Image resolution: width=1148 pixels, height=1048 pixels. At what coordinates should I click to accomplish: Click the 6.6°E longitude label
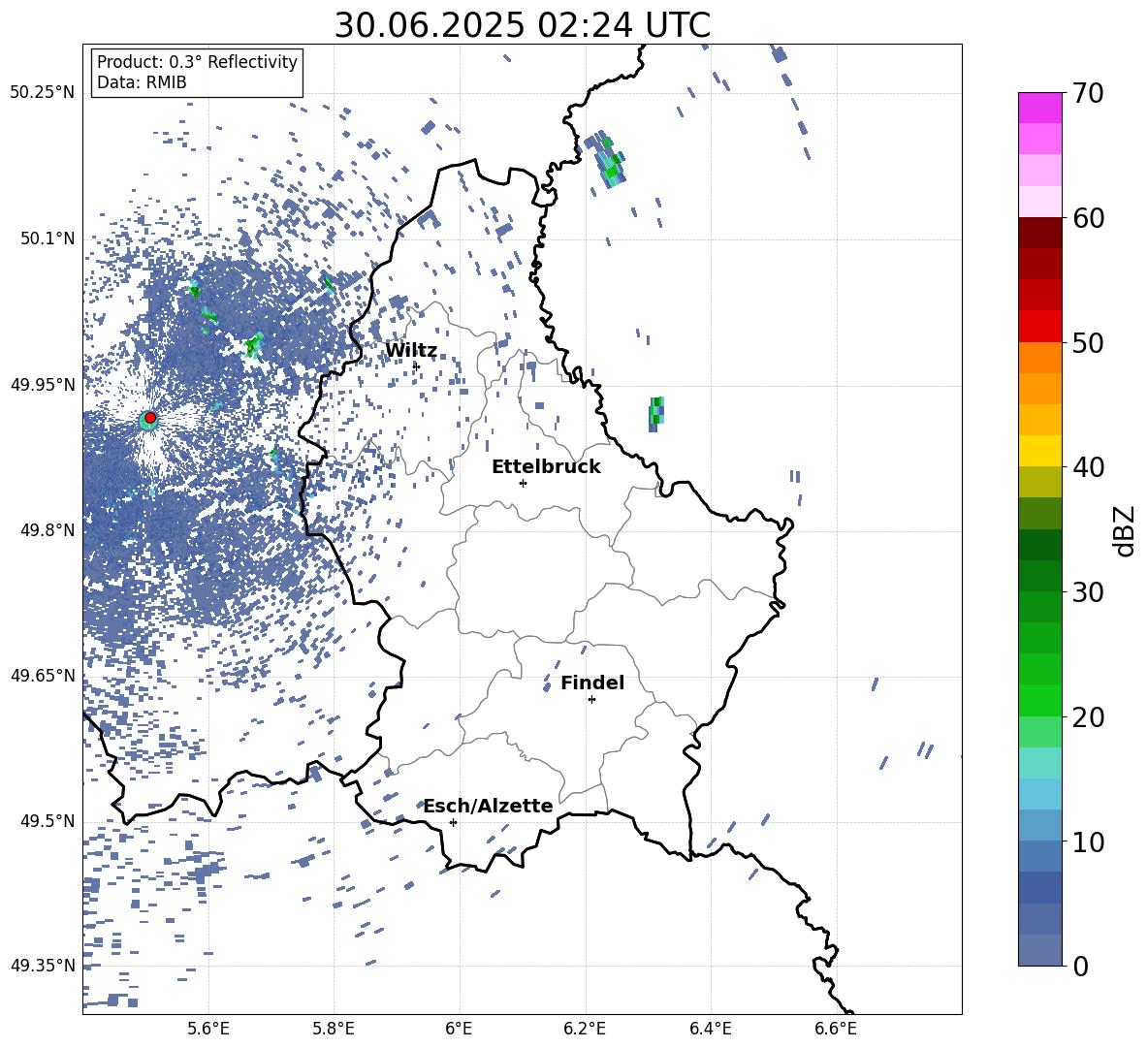click(x=836, y=1029)
